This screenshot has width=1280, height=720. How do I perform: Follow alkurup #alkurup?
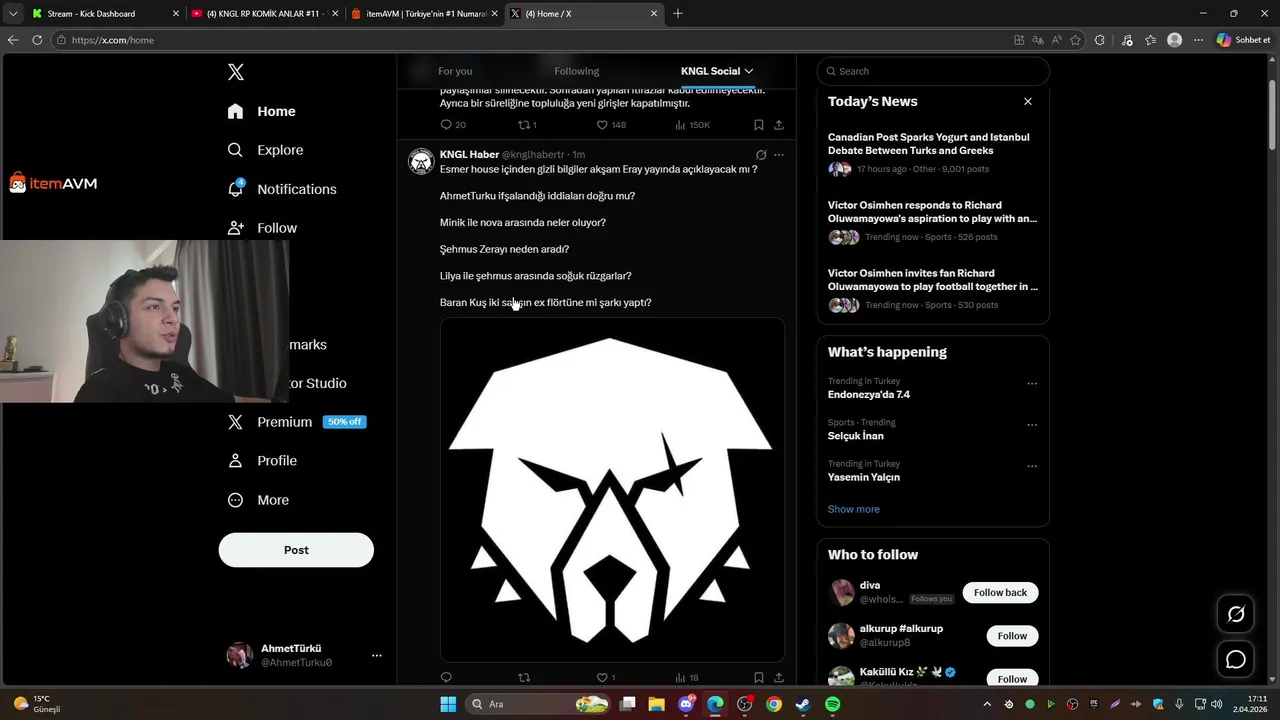click(1012, 636)
